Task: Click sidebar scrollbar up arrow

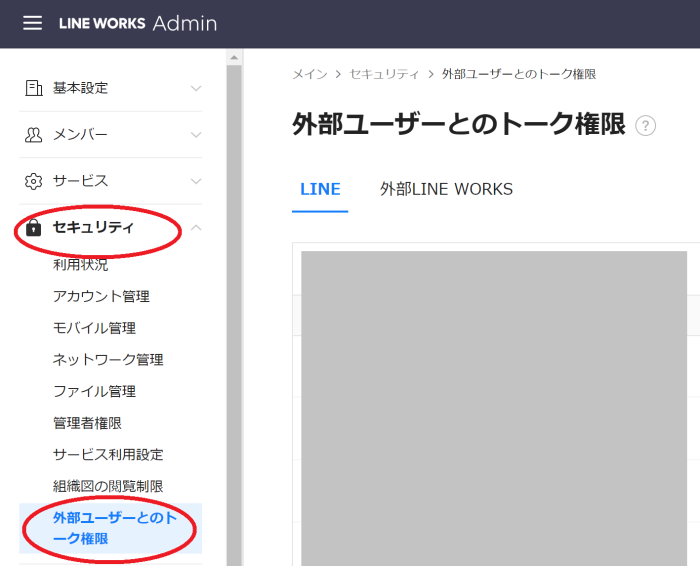Action: point(234,58)
